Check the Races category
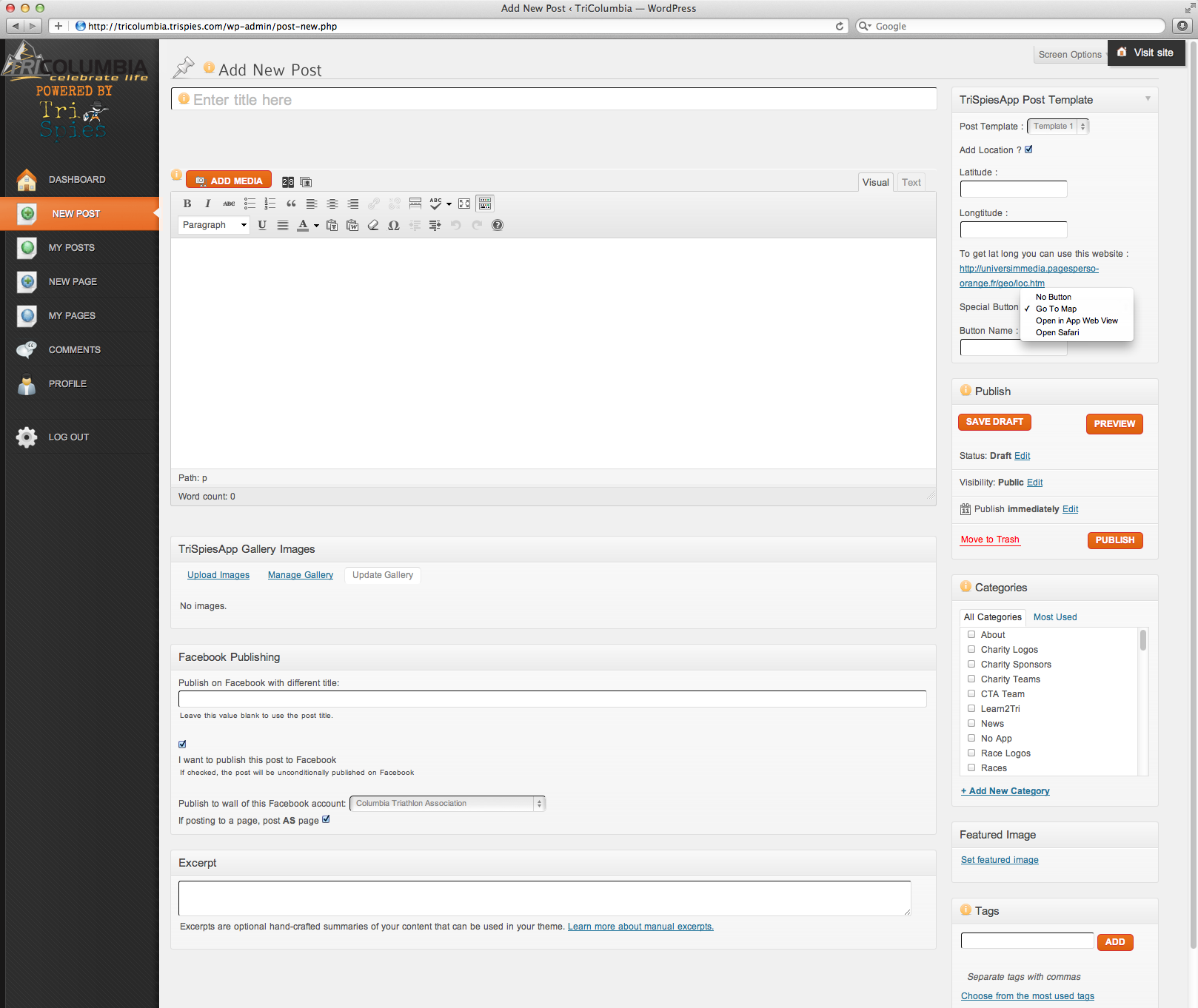Screen dimensions: 1198x1008 click(971, 767)
